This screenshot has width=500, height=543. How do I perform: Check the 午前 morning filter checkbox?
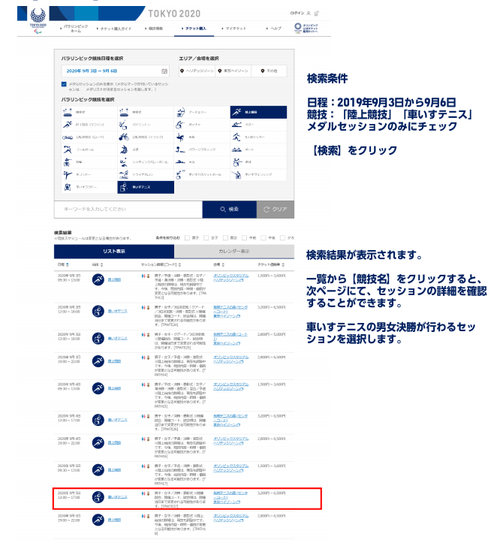tap(244, 238)
